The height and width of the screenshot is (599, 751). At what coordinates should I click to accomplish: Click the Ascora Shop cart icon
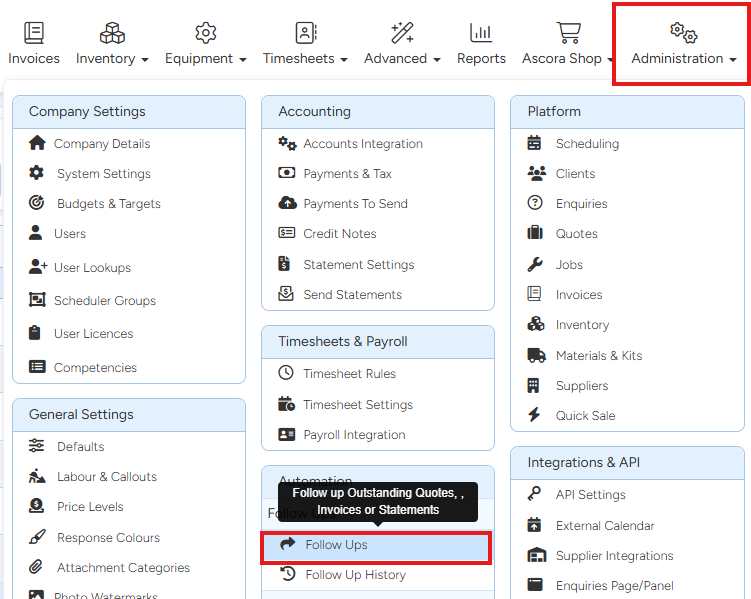tap(568, 33)
